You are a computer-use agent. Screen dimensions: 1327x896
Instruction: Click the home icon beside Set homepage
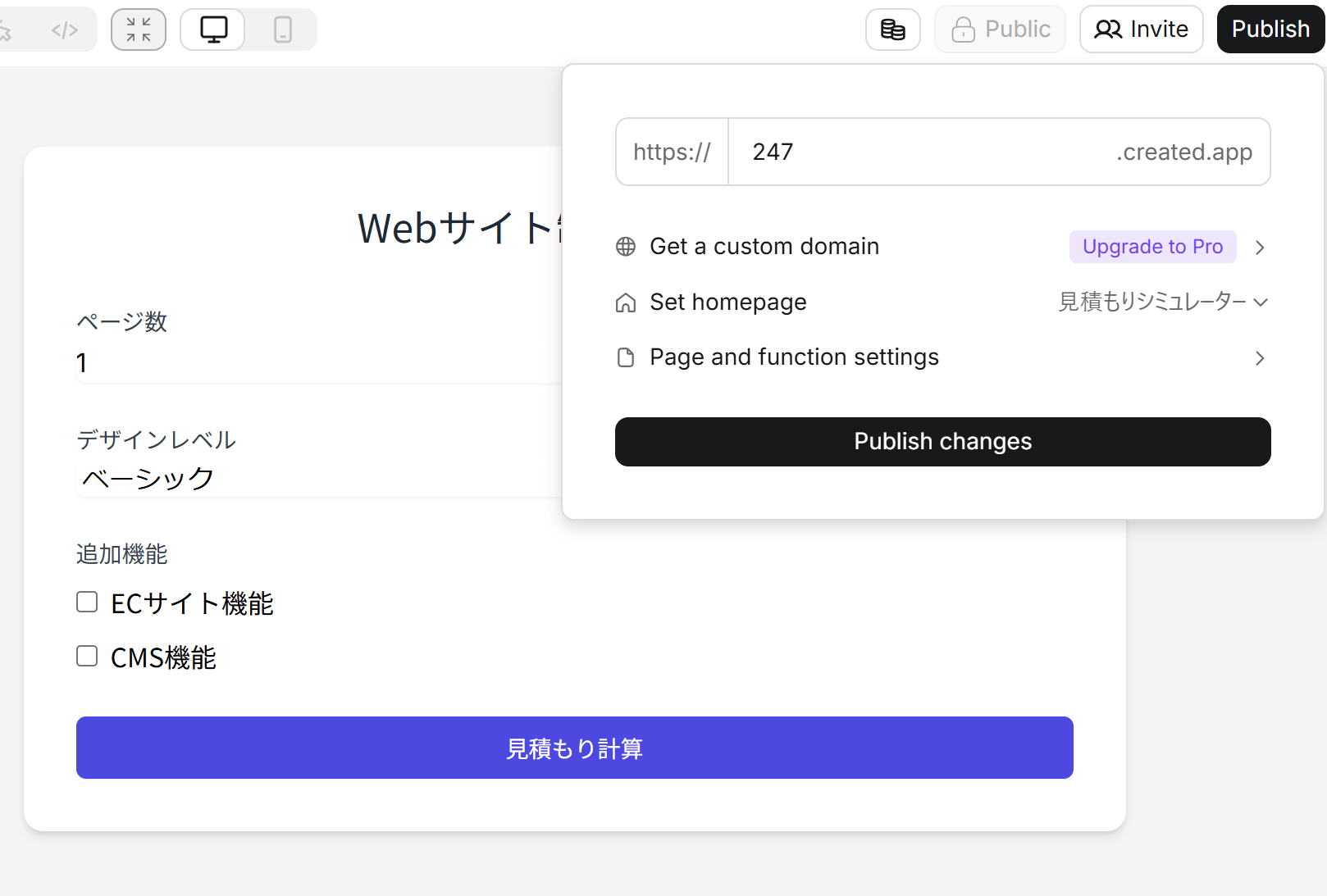point(626,302)
